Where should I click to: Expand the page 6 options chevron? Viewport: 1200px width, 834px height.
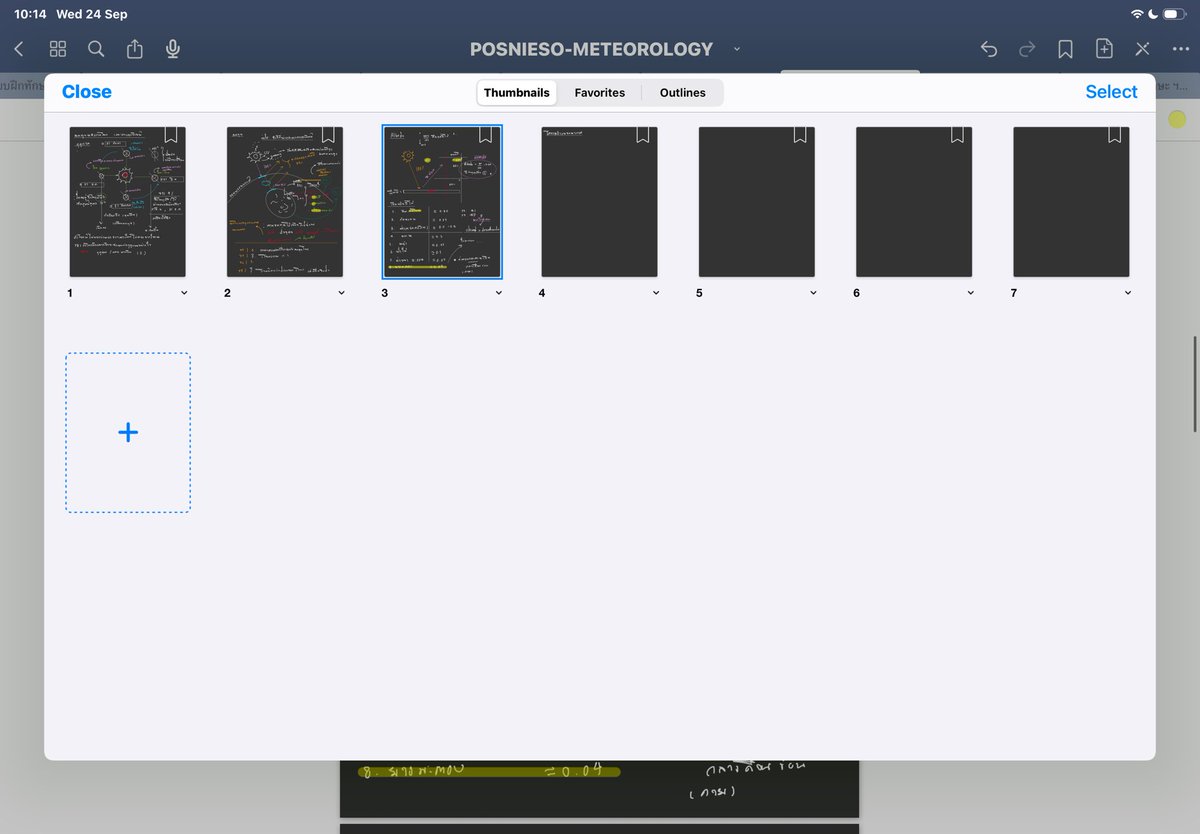[971, 293]
